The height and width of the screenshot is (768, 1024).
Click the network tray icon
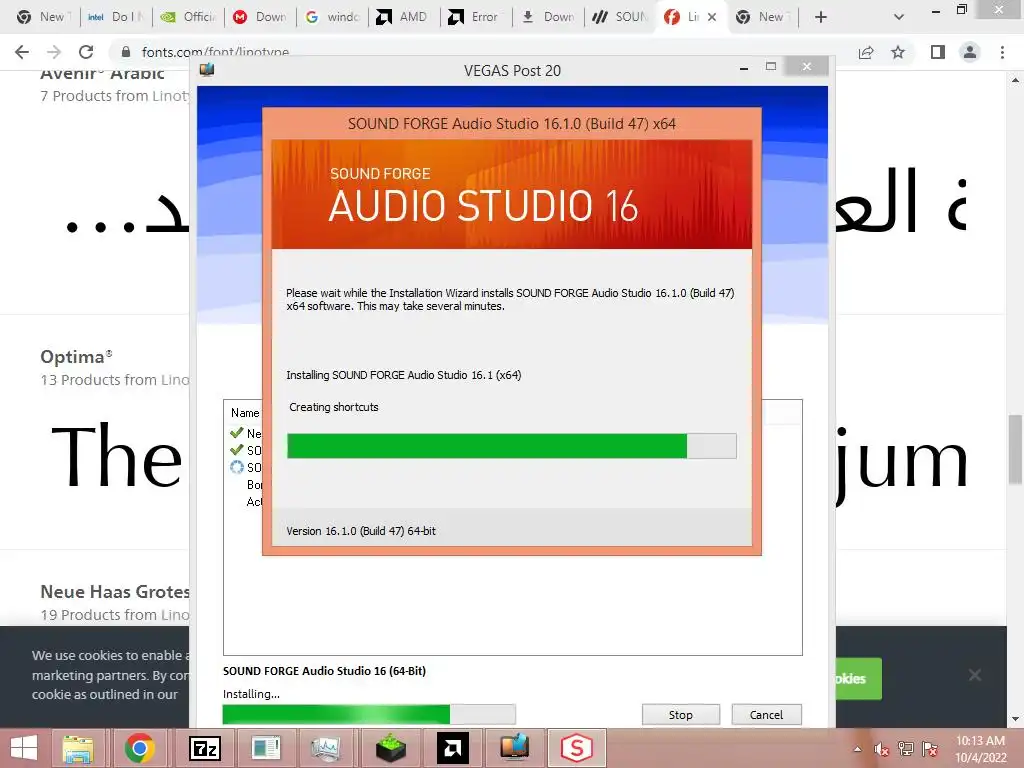point(906,749)
